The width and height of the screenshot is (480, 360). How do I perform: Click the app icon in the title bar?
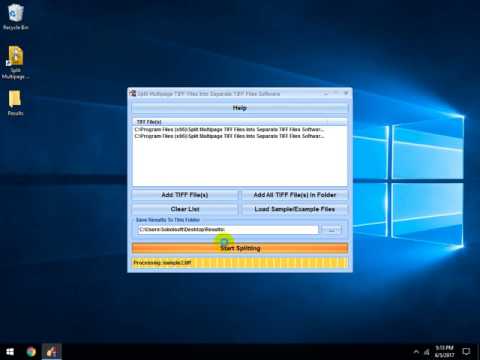(133, 93)
